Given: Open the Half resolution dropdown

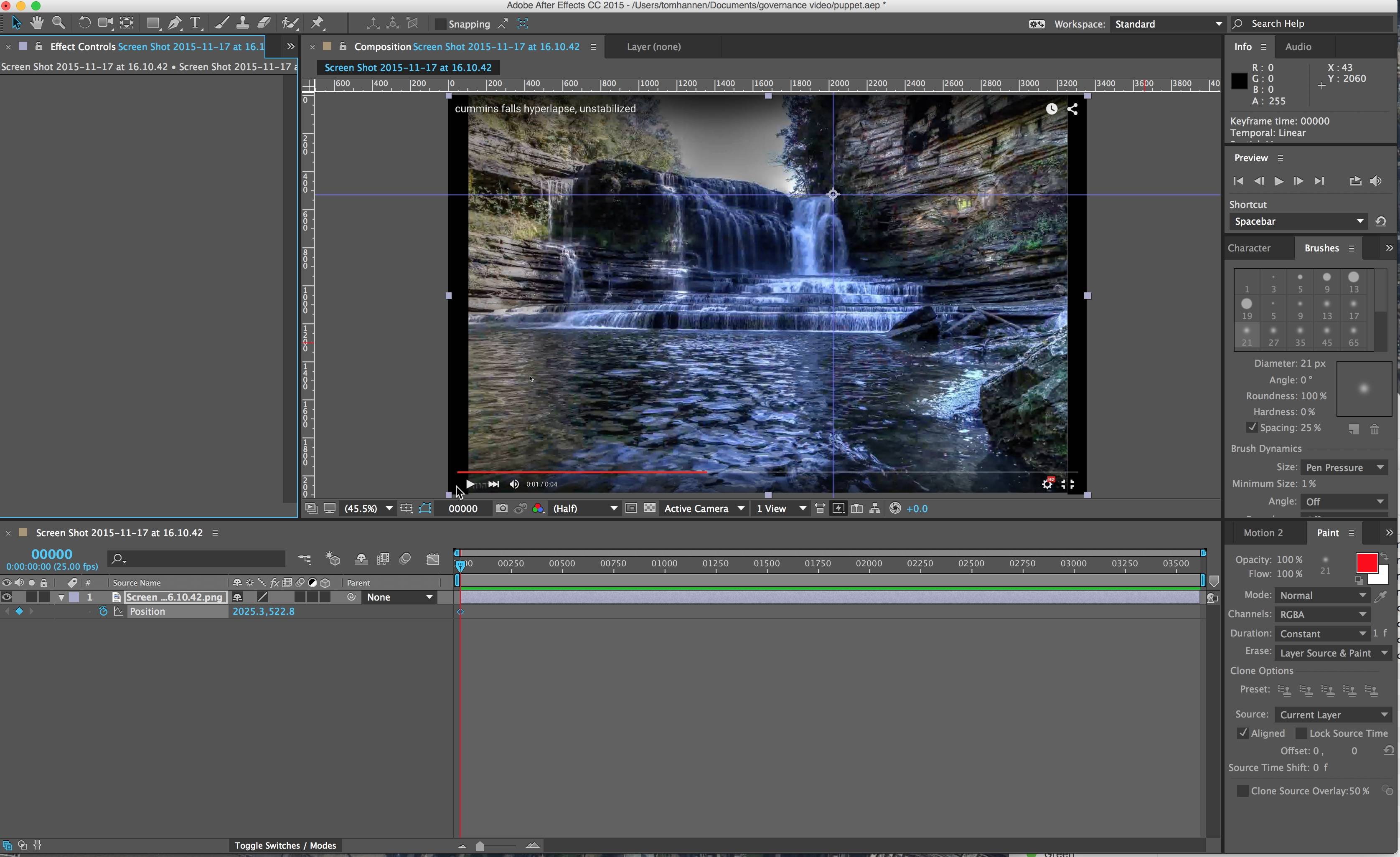Looking at the screenshot, I should (x=584, y=508).
